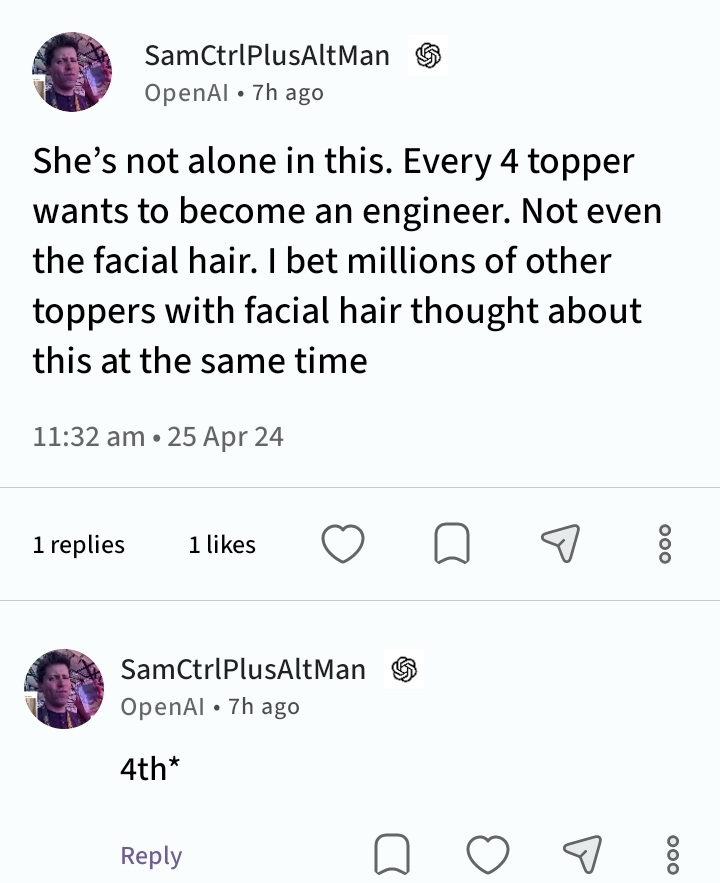Image resolution: width=720 pixels, height=883 pixels.
Task: Open the reply author's avatar
Action: tap(63, 687)
